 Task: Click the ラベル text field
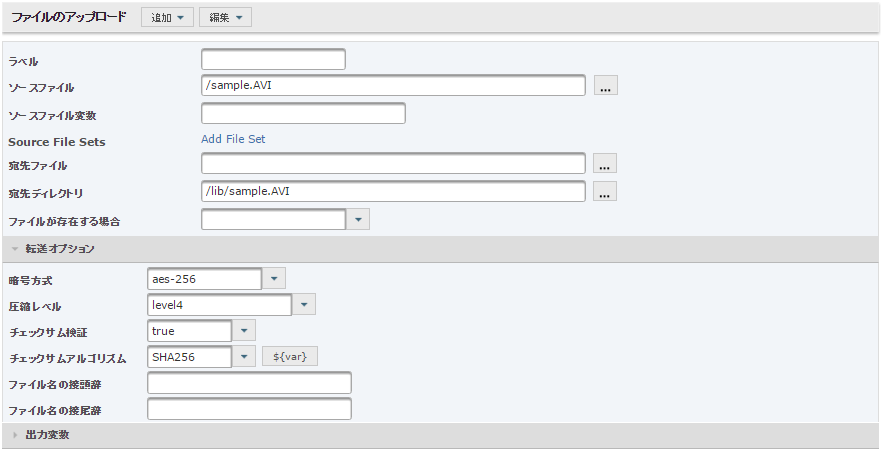[273, 60]
